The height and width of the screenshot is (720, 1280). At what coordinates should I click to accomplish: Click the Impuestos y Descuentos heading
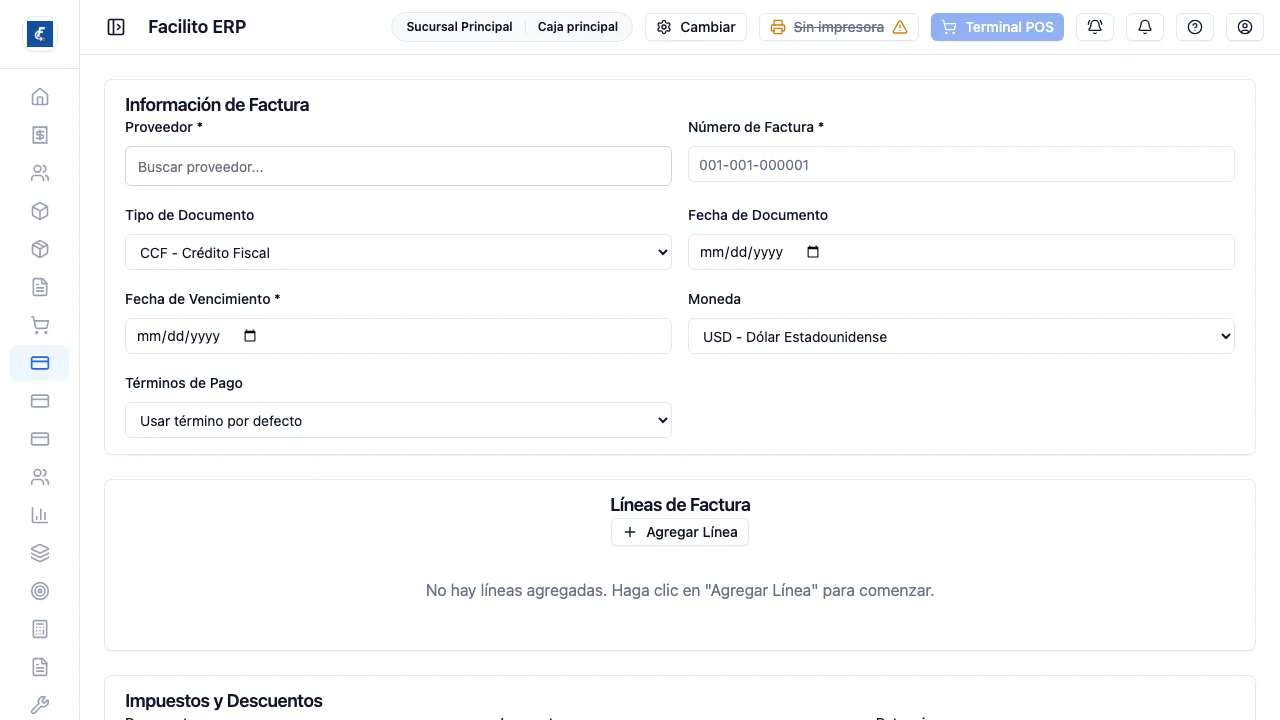click(x=224, y=700)
